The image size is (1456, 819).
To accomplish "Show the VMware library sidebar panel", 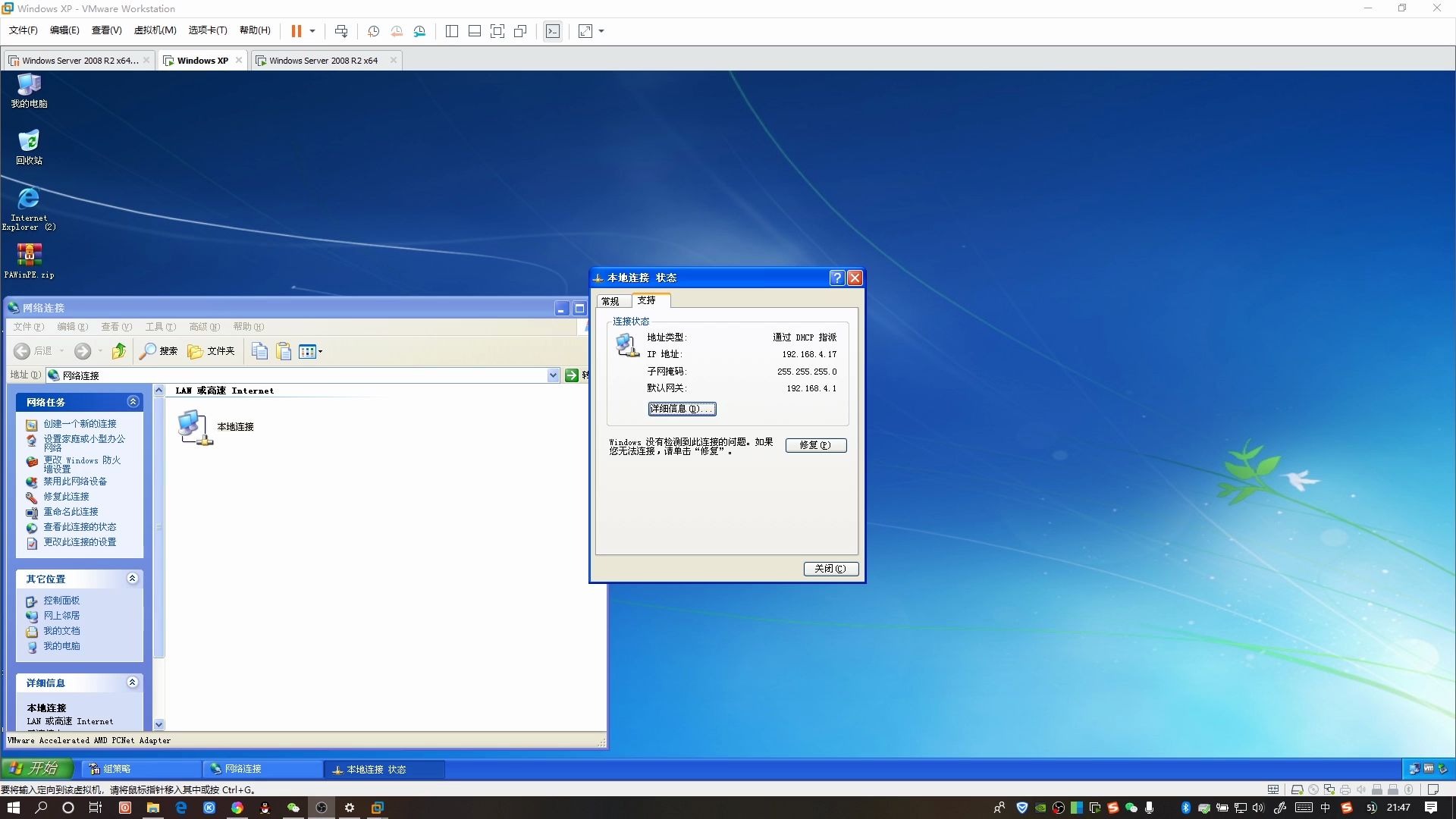I will (452, 31).
